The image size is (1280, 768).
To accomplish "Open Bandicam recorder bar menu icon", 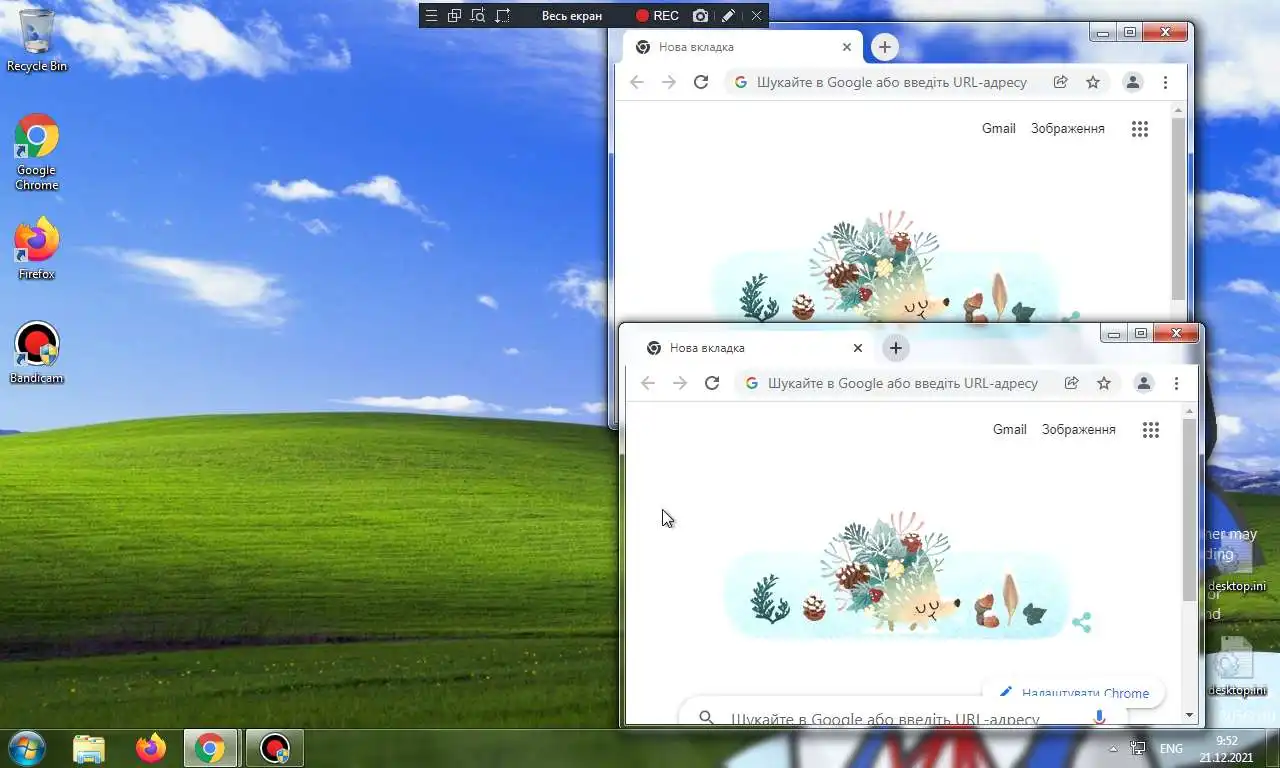I will (431, 16).
